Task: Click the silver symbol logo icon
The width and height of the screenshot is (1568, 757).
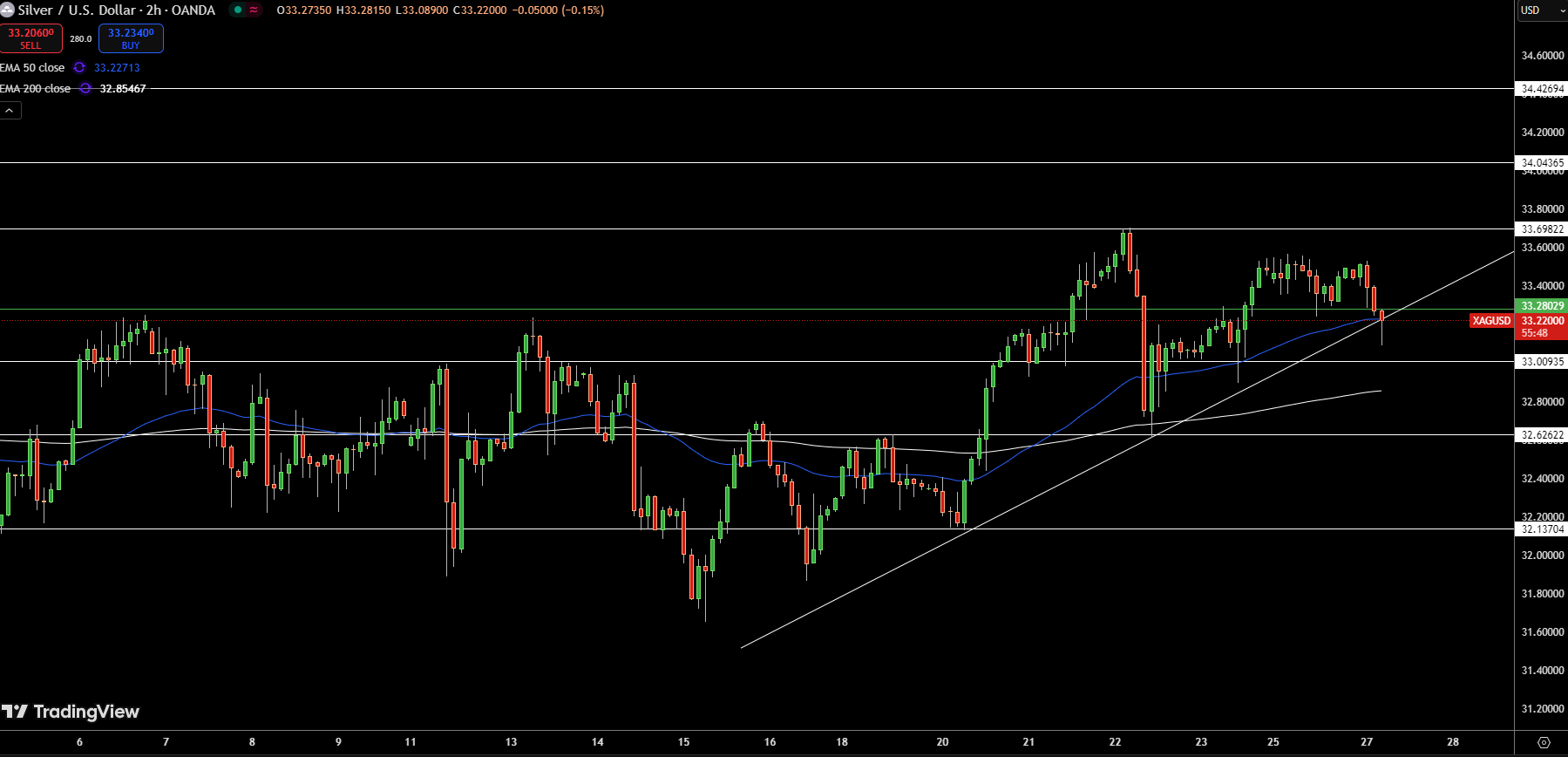Action: [x=7, y=10]
